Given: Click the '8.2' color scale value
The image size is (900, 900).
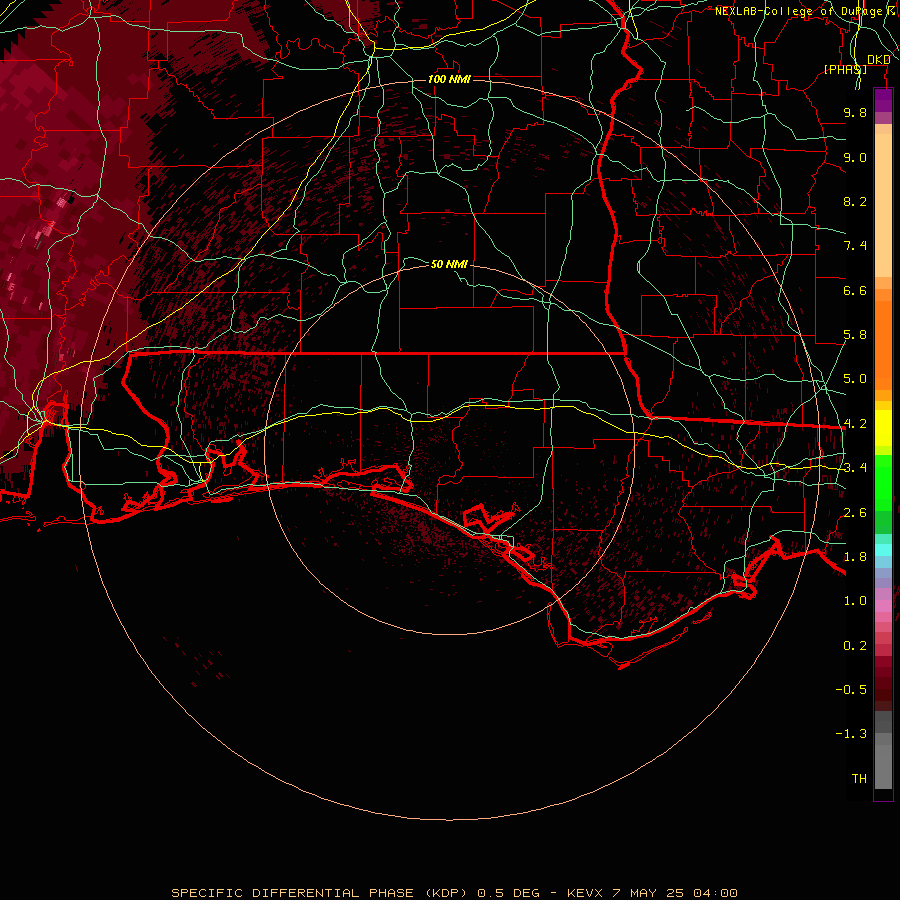Looking at the screenshot, I should point(855,201).
